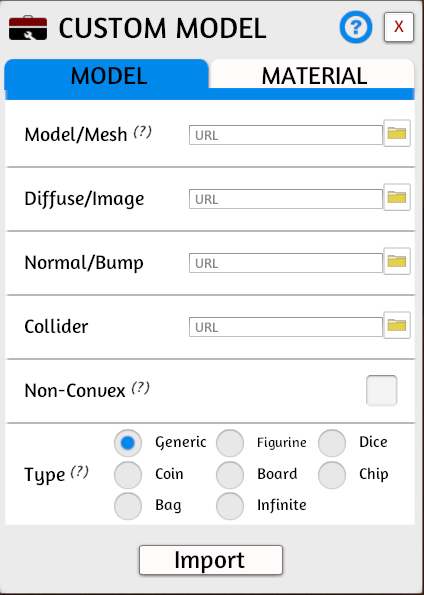Show the Model/Mesh (?) tooltip hint

coord(142,132)
